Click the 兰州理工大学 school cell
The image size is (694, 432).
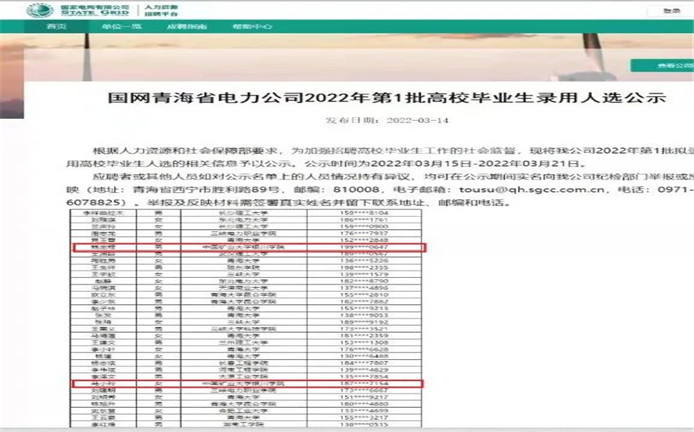point(243,343)
